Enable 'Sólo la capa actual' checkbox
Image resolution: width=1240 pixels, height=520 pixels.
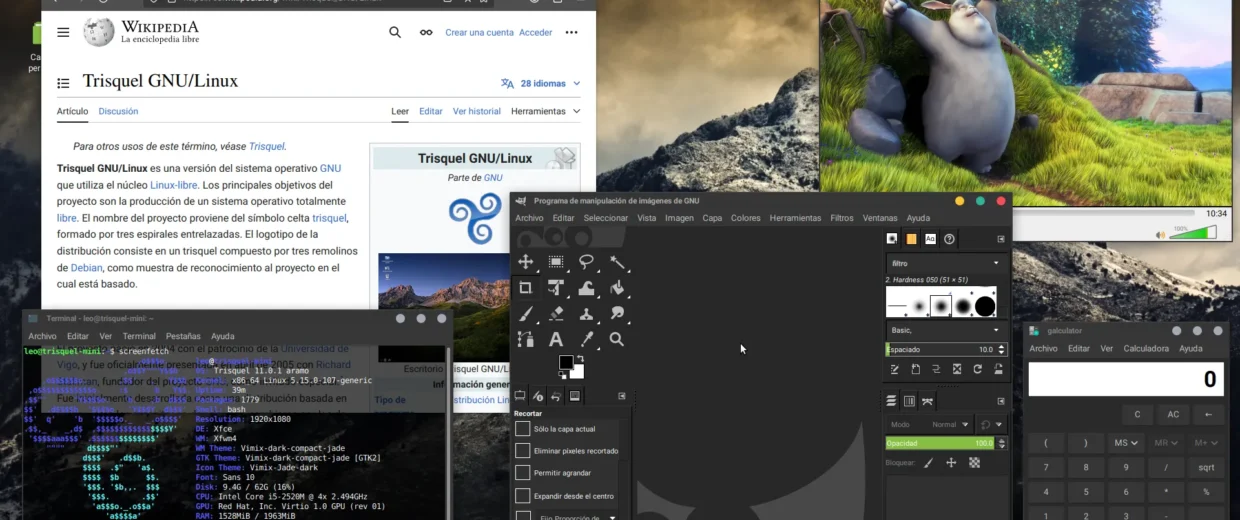click(x=523, y=429)
